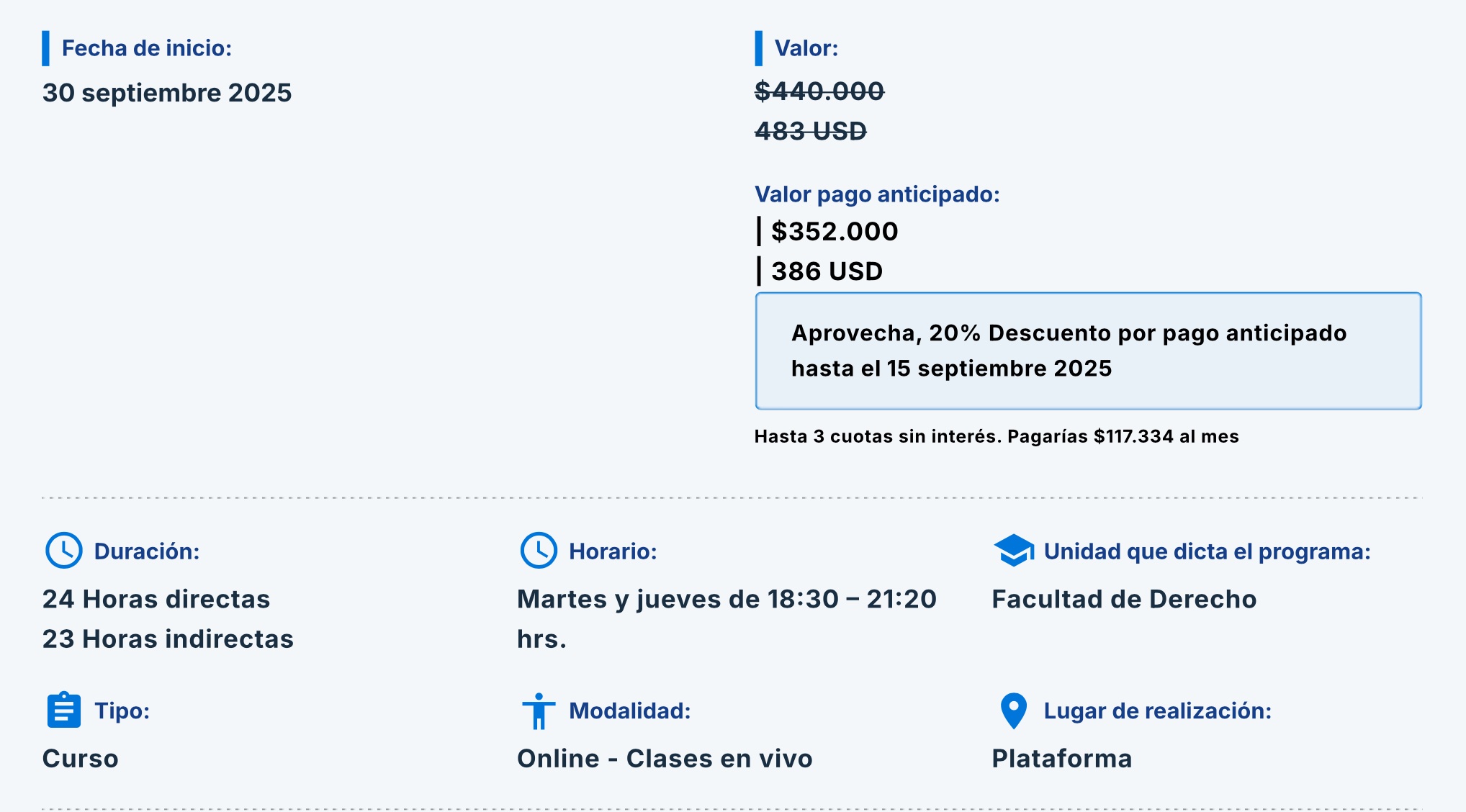
Task: Click the crossed-out 483 USD price
Action: [810, 131]
